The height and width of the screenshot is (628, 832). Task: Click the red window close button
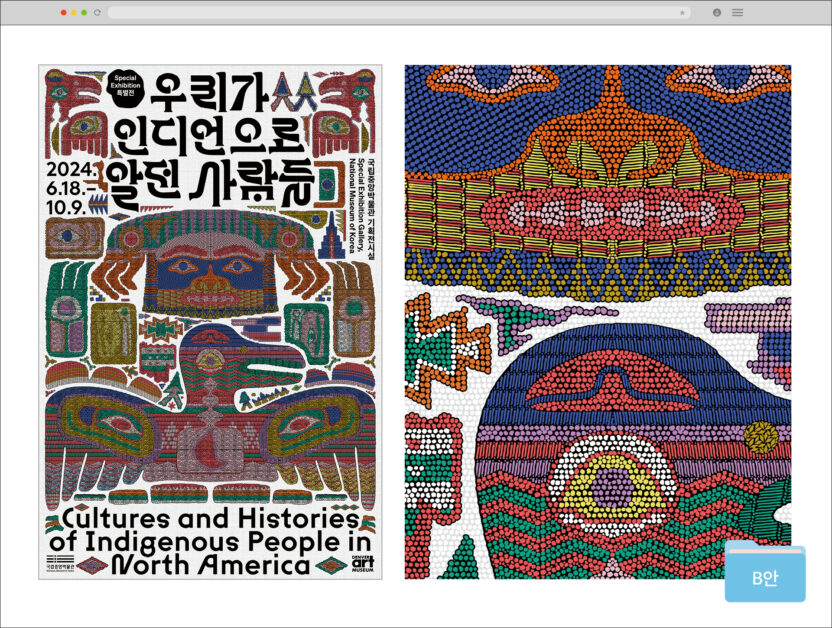point(63,12)
